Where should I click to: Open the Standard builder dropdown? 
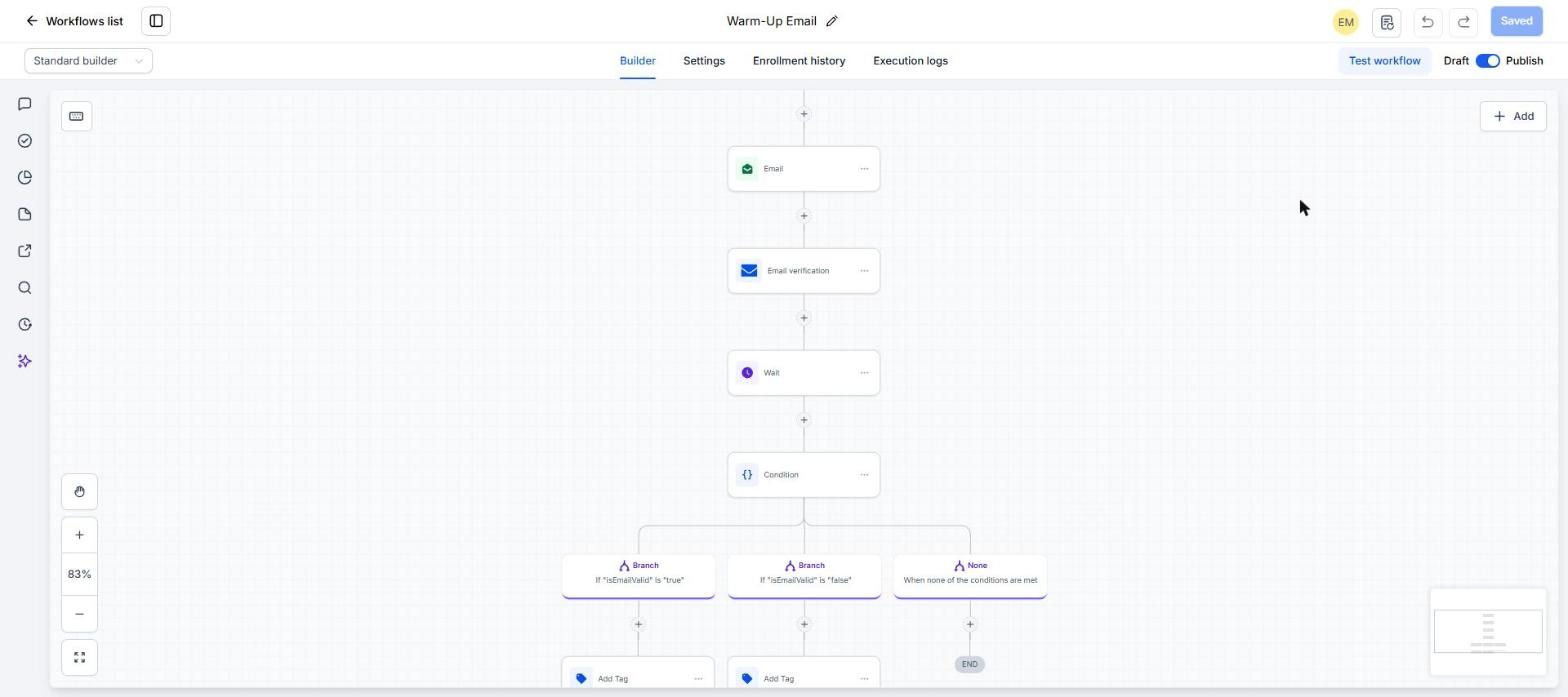(89, 61)
